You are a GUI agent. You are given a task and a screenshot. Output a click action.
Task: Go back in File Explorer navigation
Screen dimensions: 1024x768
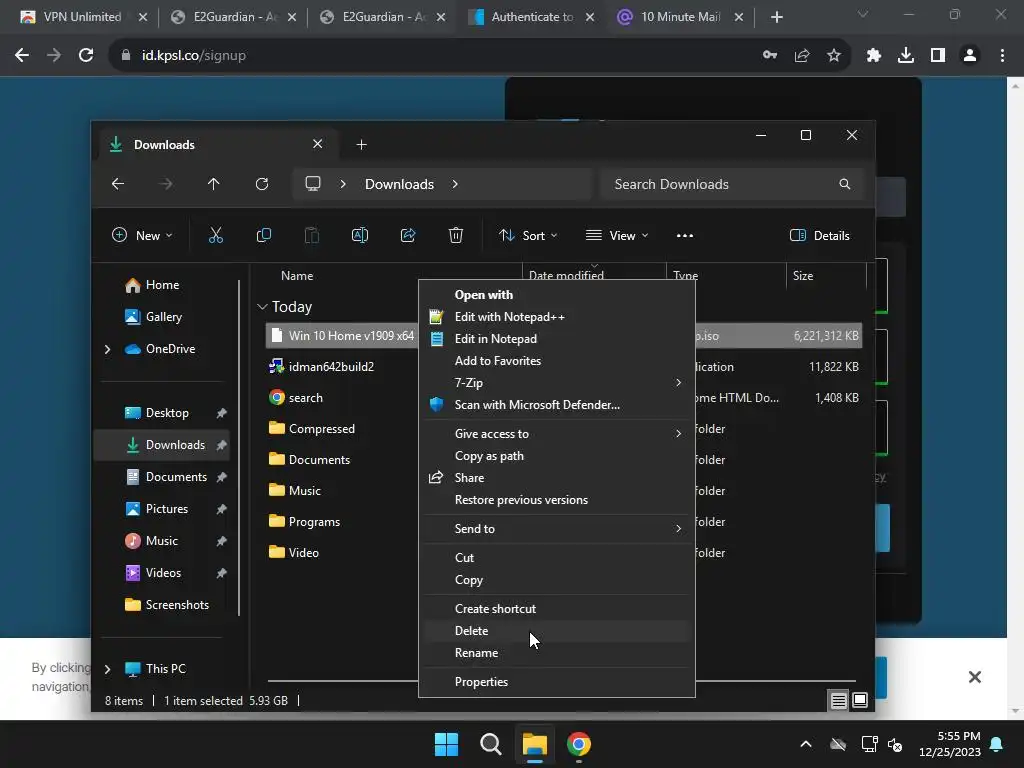point(118,184)
